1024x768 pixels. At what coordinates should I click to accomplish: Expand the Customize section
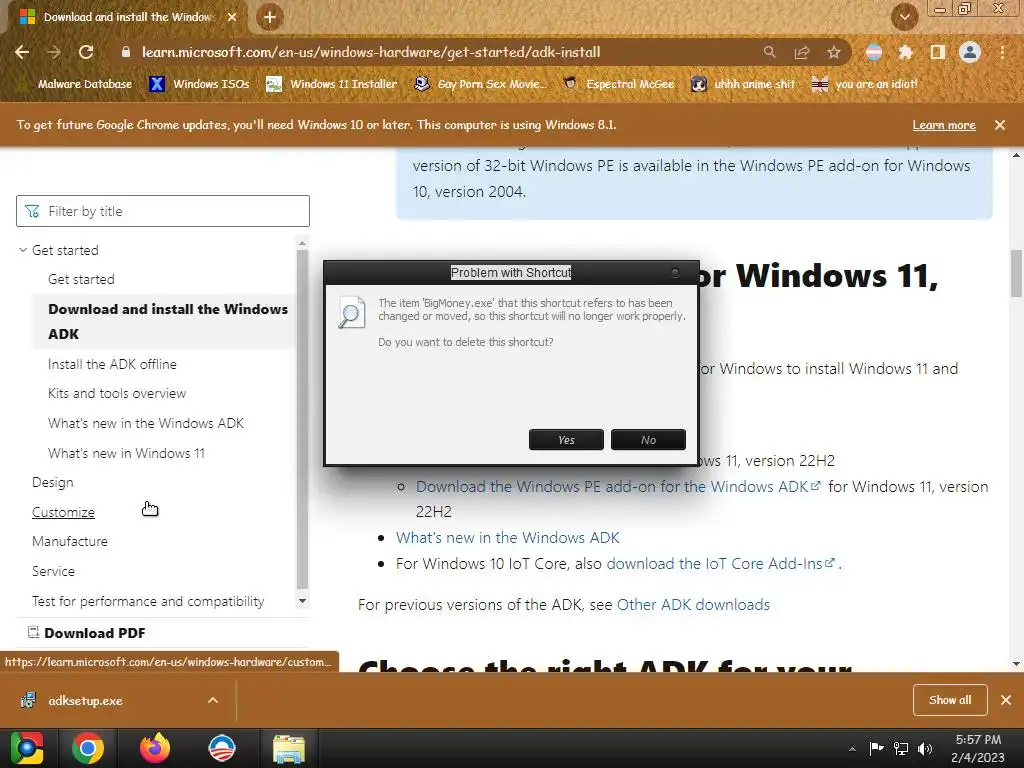click(x=63, y=513)
